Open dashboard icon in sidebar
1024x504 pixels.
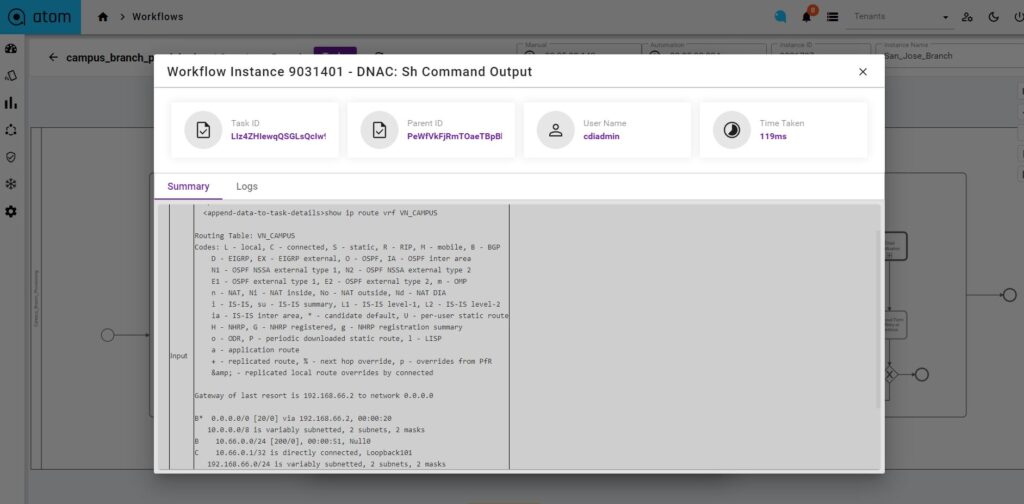[10, 48]
